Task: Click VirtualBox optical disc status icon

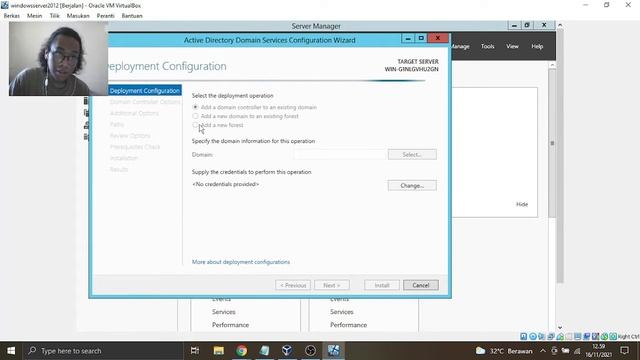Action: (533, 336)
